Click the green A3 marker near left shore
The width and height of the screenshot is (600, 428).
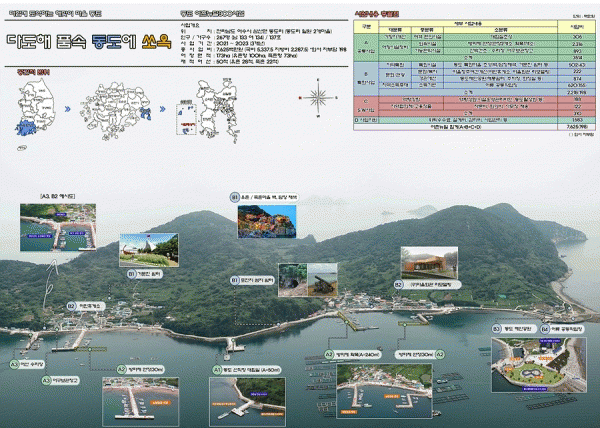tap(15, 365)
